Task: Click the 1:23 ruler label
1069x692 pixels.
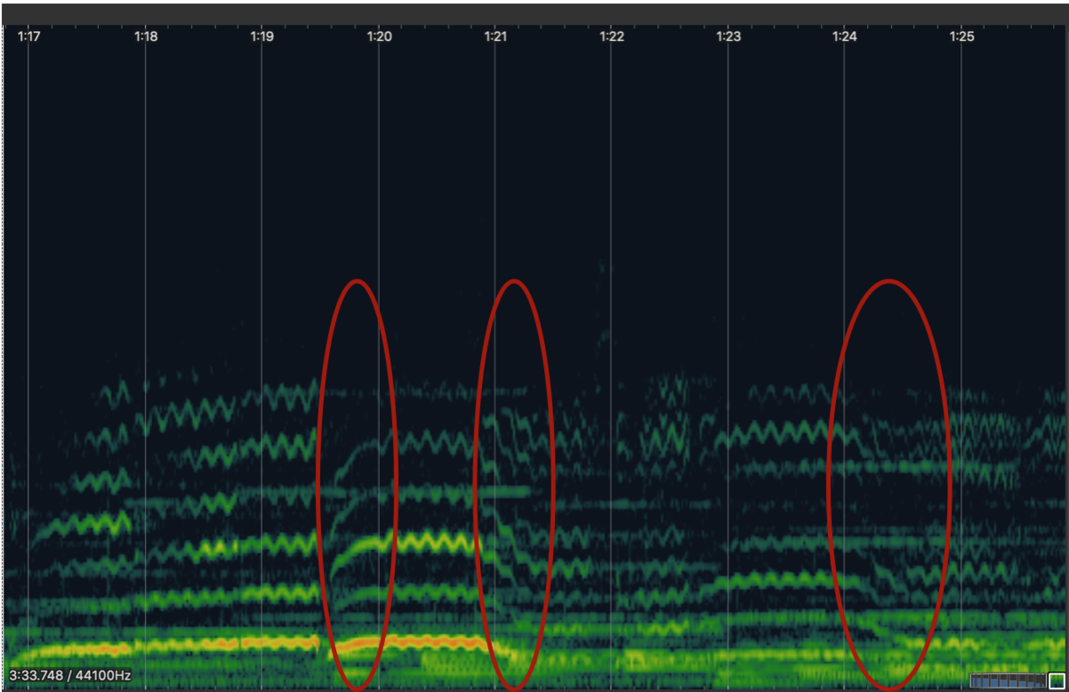Action: (728, 37)
